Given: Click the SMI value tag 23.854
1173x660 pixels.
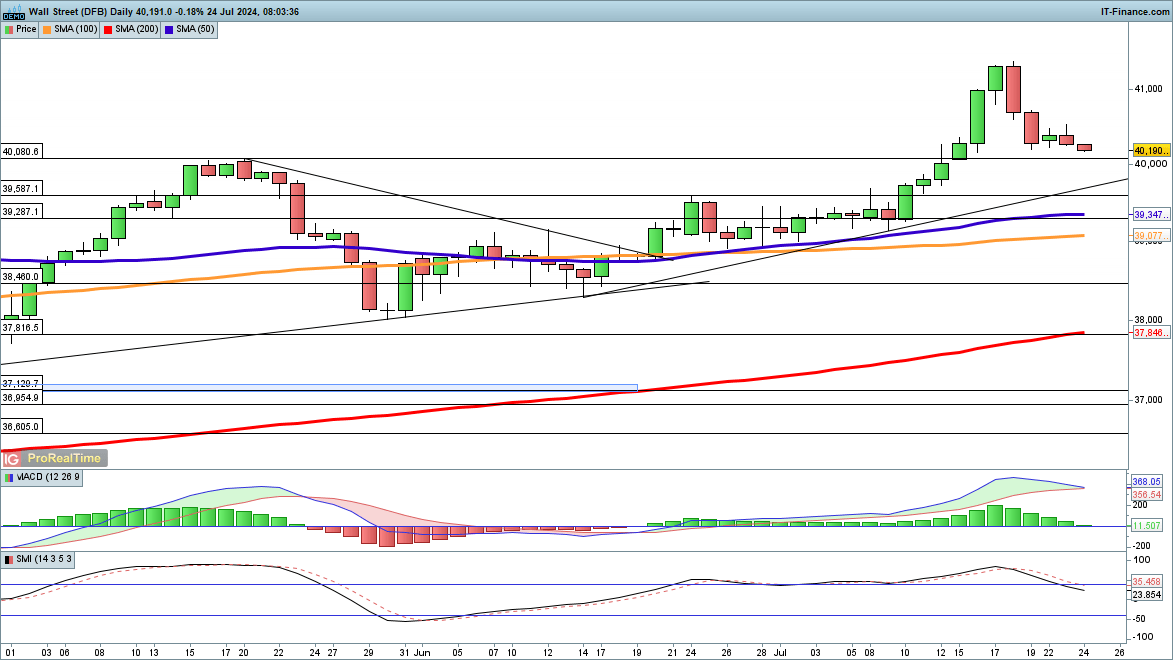Looking at the screenshot, I should (x=1146, y=595).
